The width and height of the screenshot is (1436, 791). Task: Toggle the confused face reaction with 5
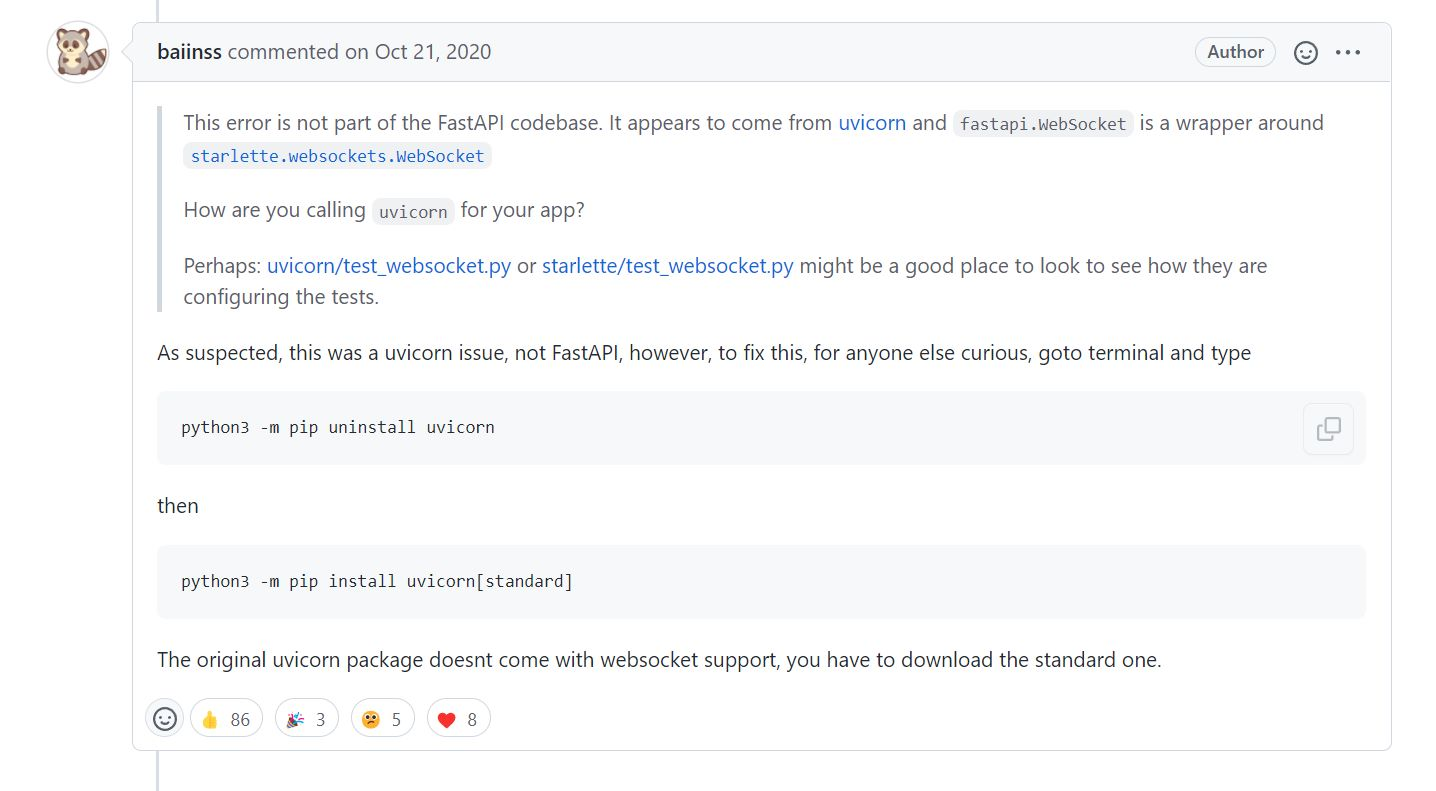(383, 719)
